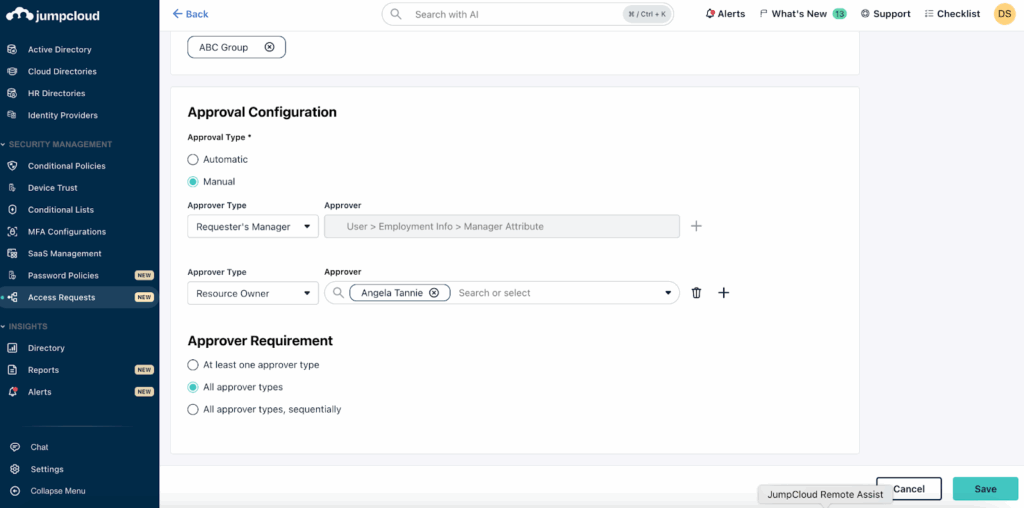This screenshot has height=508, width=1024.
Task: Open the Resource Owner approver type dropdown
Action: (253, 293)
